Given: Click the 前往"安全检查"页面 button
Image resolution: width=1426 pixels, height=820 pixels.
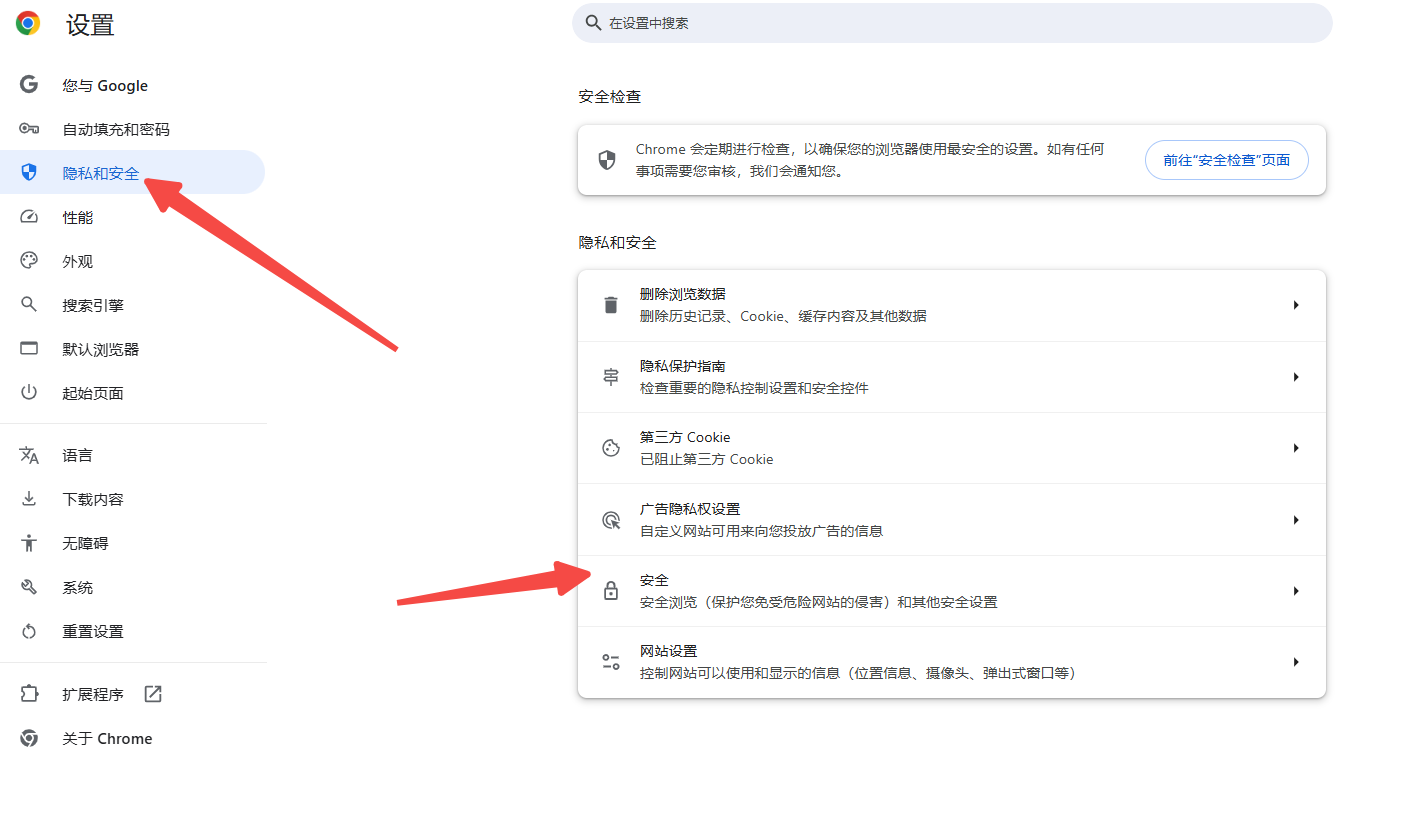Looking at the screenshot, I should [1226, 160].
